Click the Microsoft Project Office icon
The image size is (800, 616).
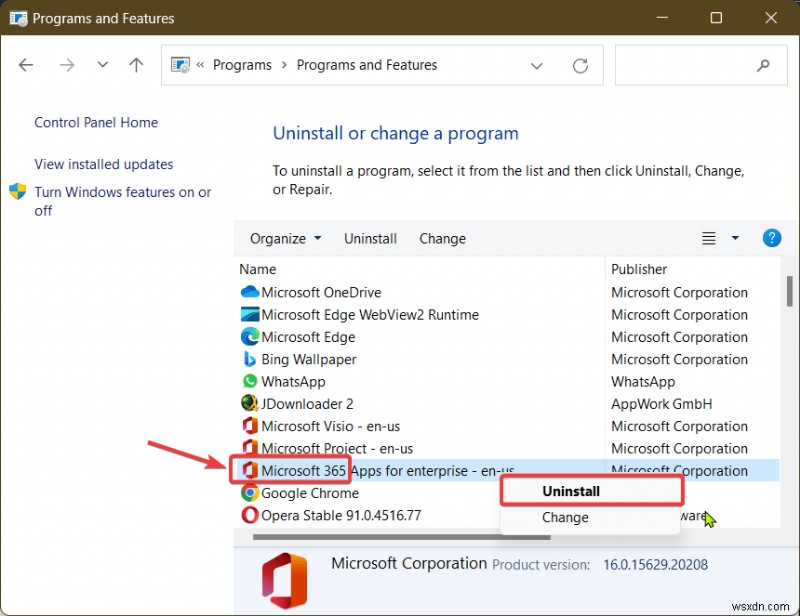pos(249,447)
